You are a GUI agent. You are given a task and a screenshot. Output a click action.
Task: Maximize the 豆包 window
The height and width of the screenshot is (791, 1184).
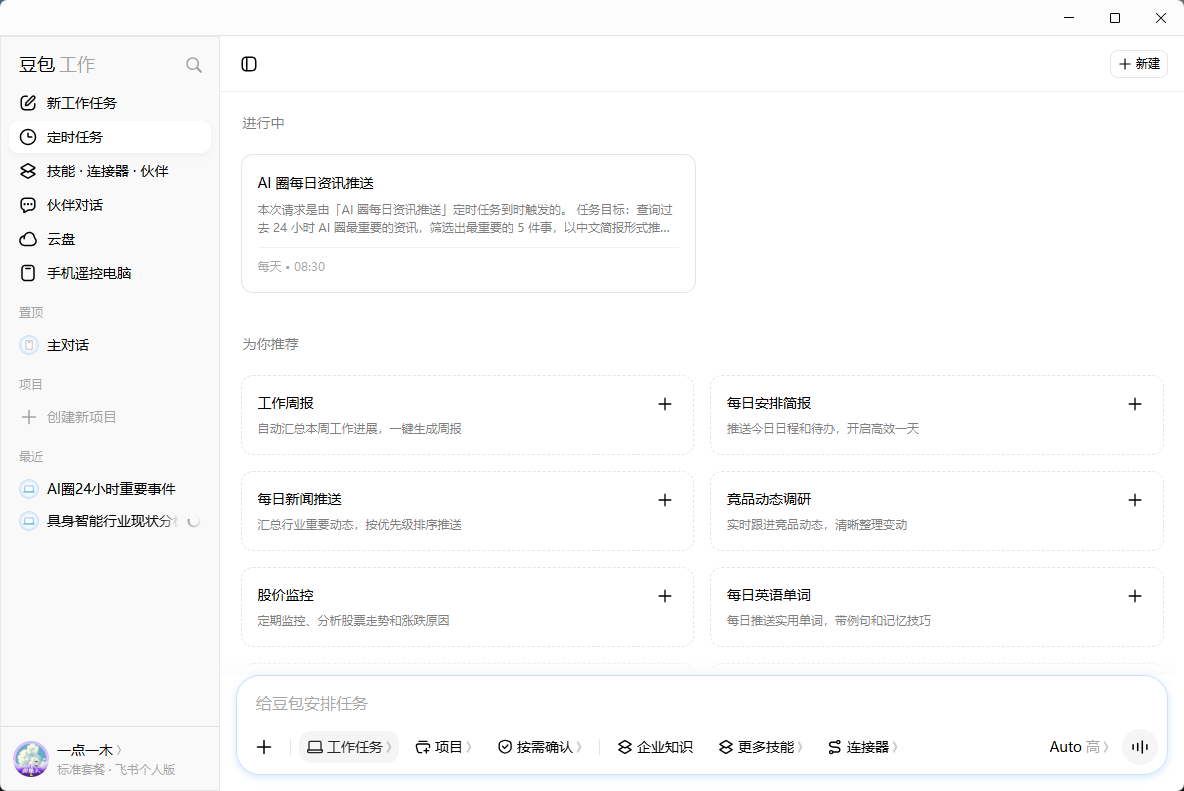point(1115,17)
